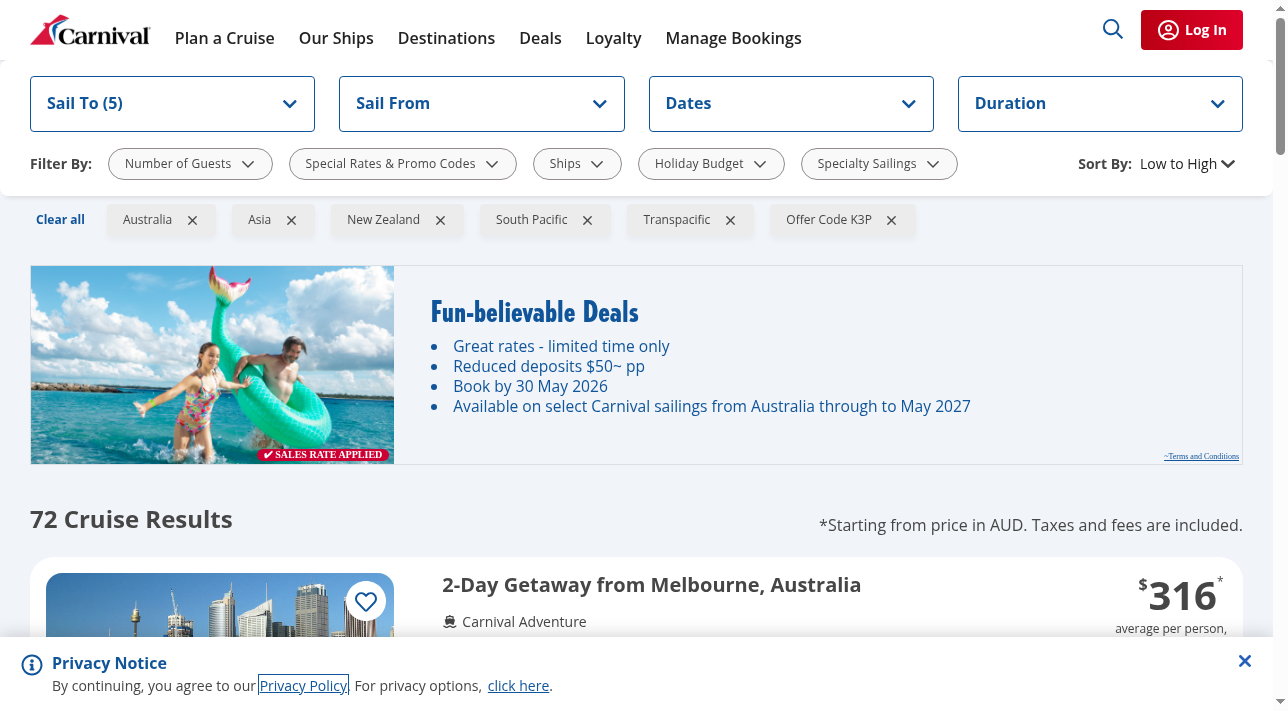Screen dimensions: 1288x711
Task: Open Special Rates & Promo Codes filter
Action: point(403,164)
